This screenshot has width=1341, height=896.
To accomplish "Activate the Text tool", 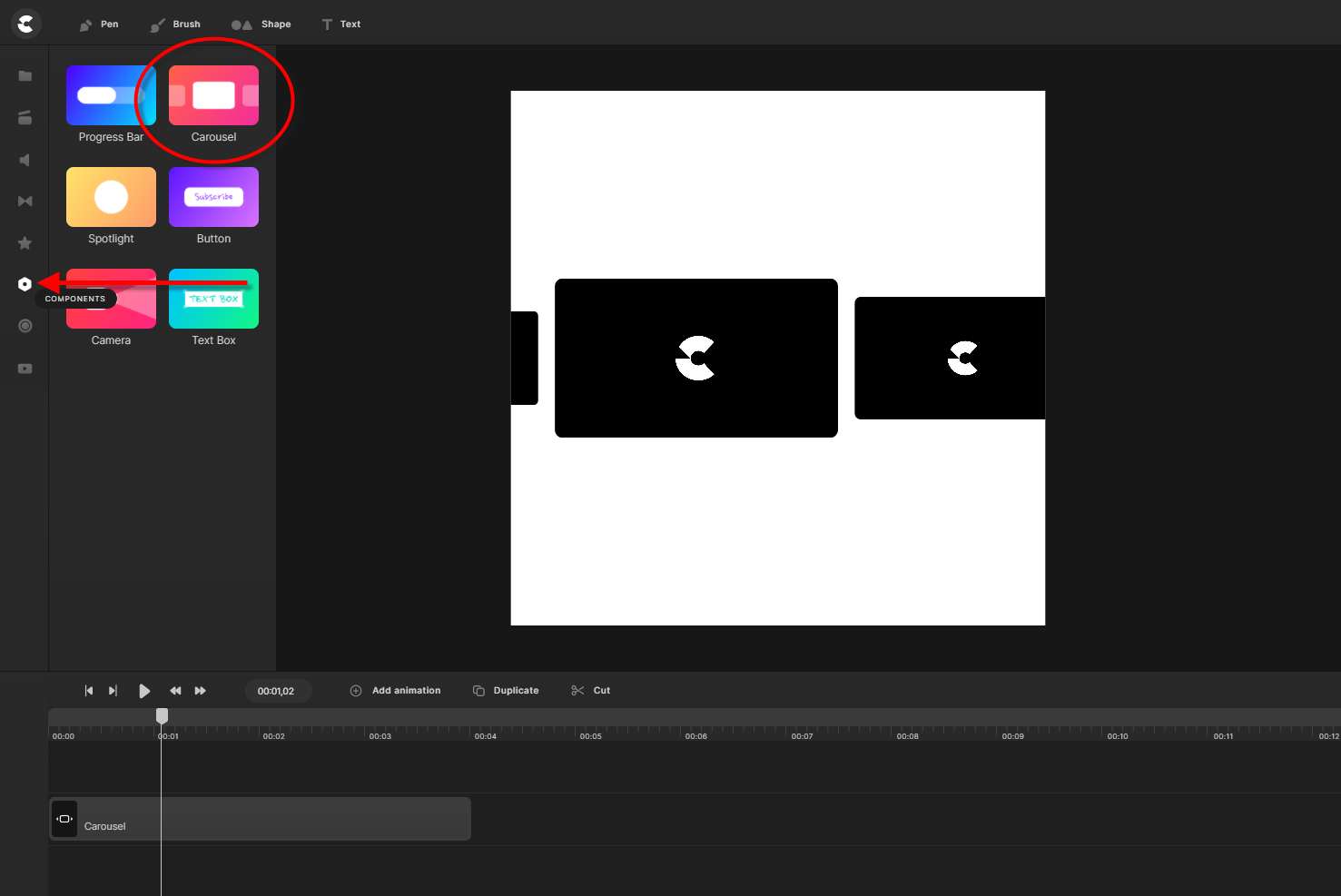I will point(340,25).
